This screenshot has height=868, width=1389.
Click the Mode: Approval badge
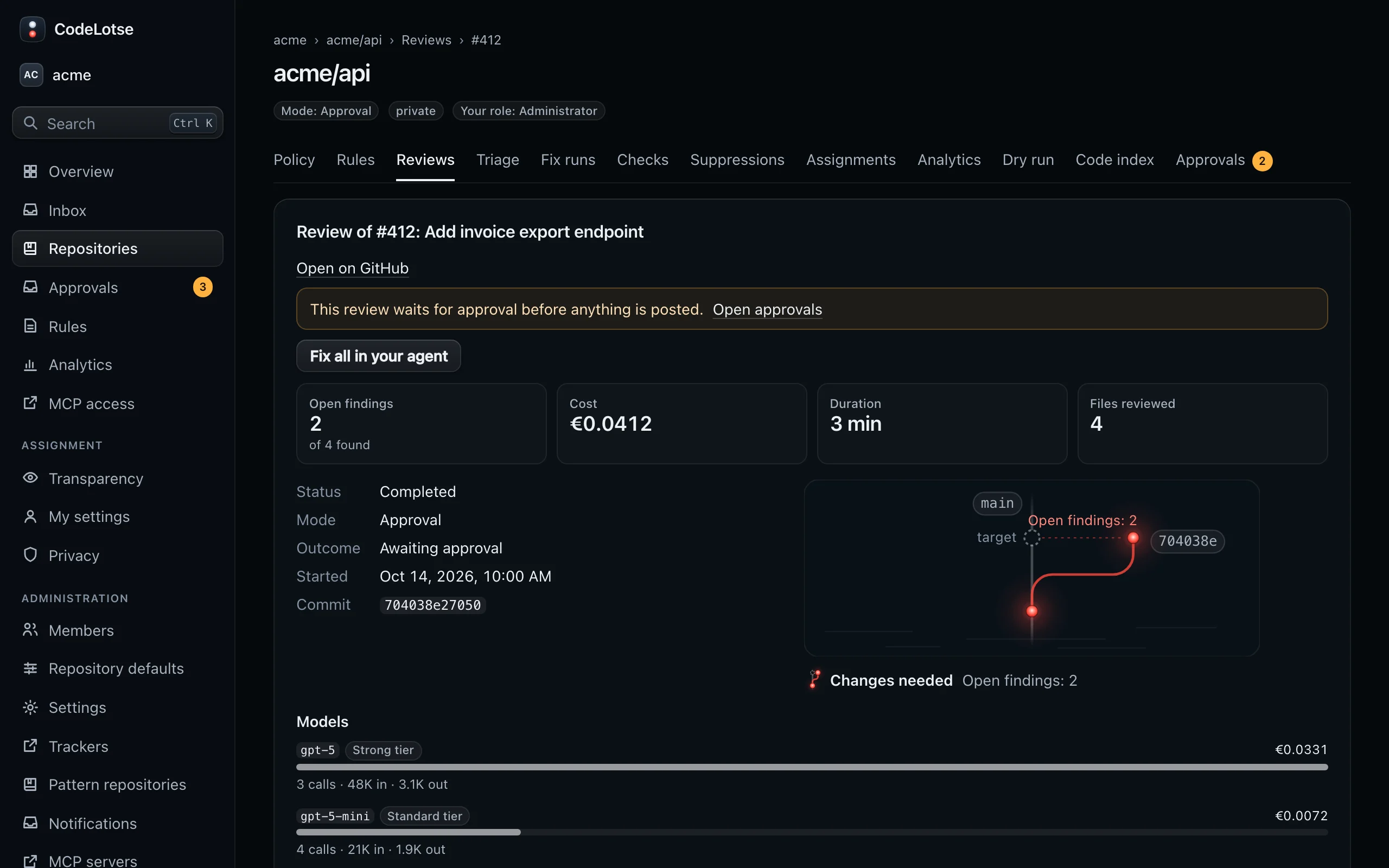pyautogui.click(x=326, y=111)
